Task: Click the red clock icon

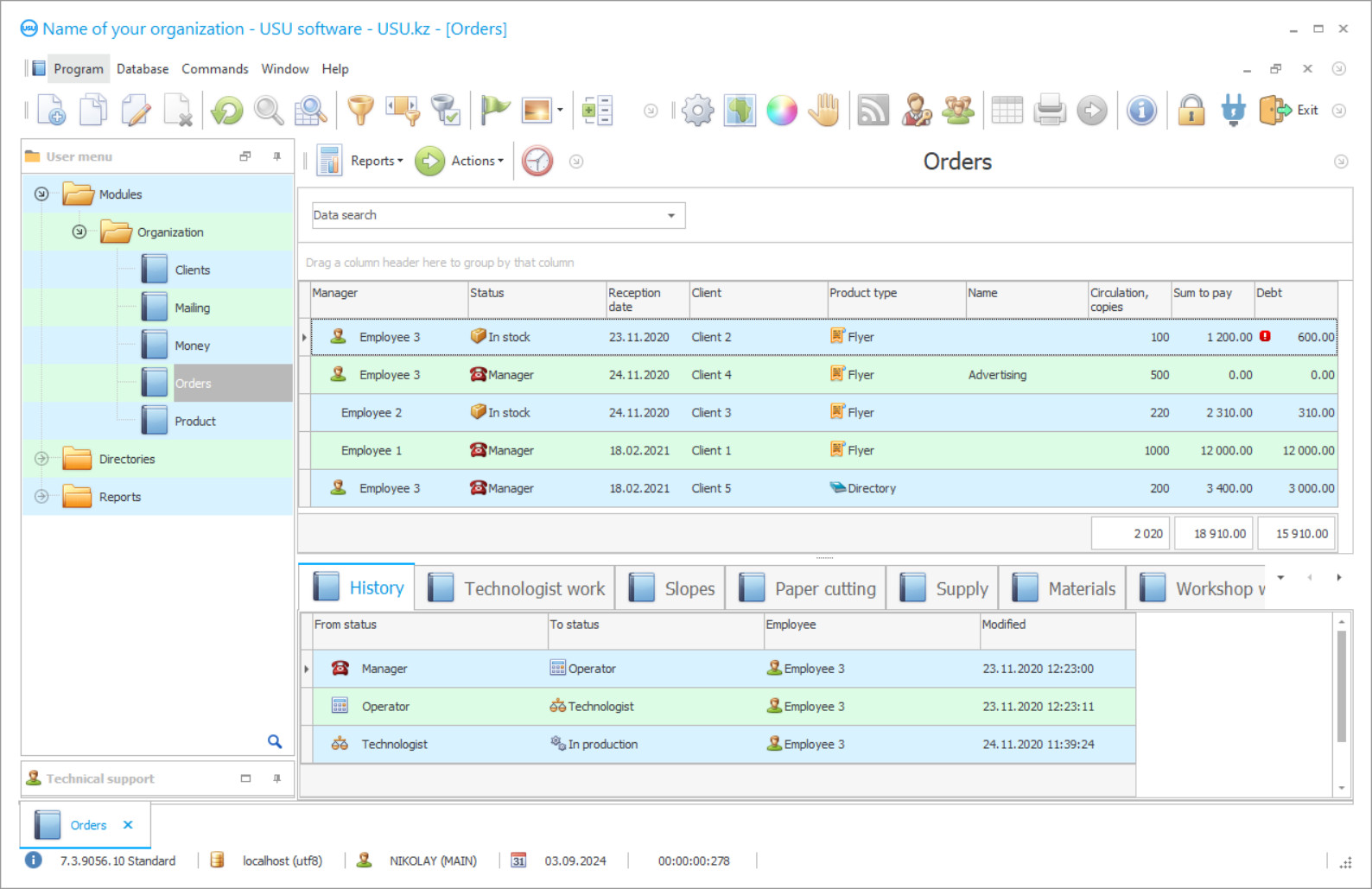Action: (537, 162)
